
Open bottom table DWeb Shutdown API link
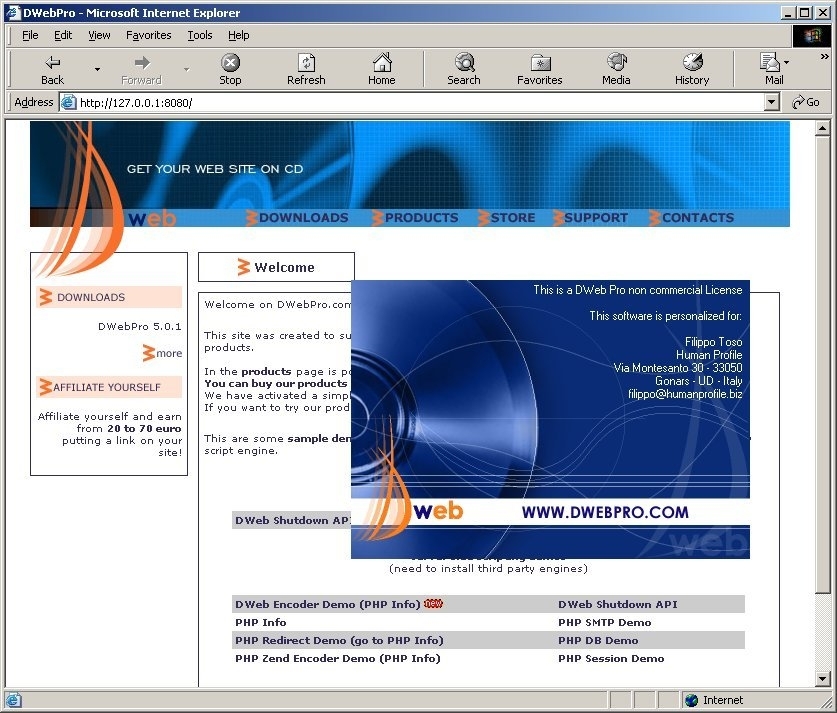[618, 604]
